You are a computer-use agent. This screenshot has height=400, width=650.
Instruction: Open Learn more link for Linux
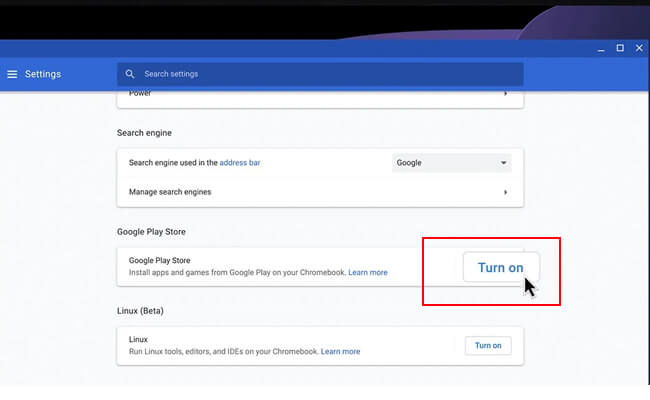[340, 352]
